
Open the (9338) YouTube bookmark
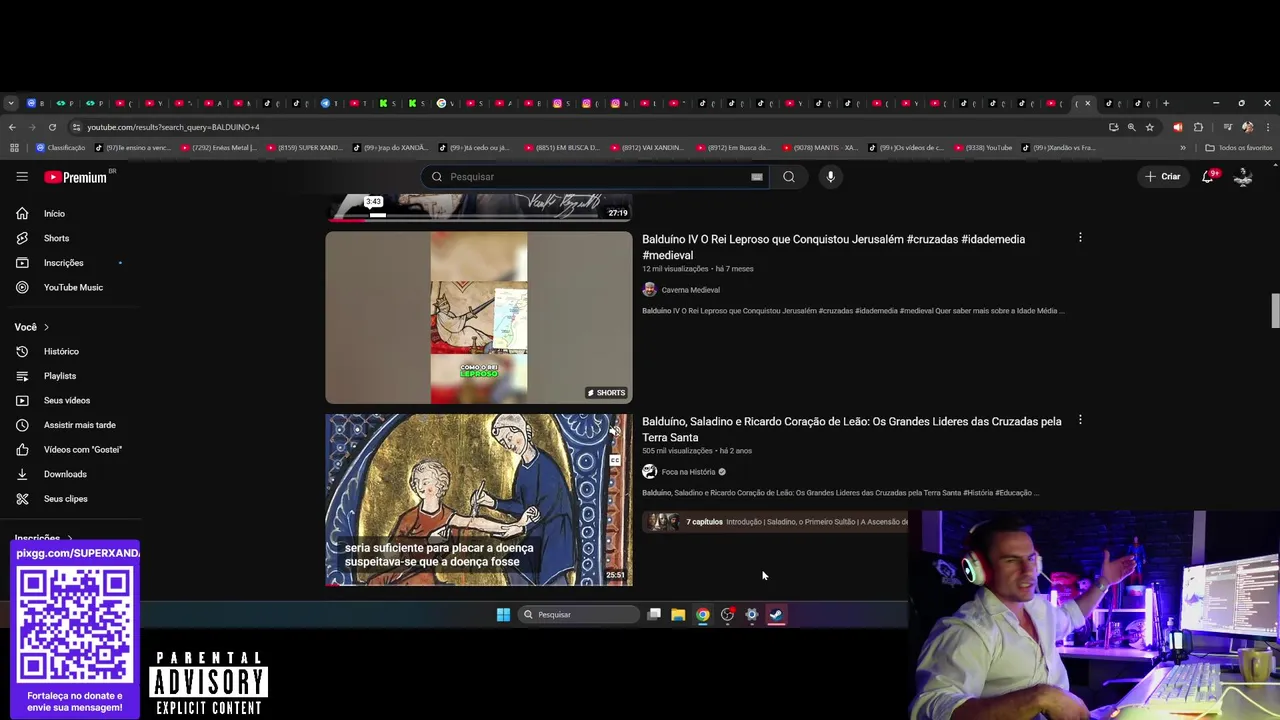point(982,148)
